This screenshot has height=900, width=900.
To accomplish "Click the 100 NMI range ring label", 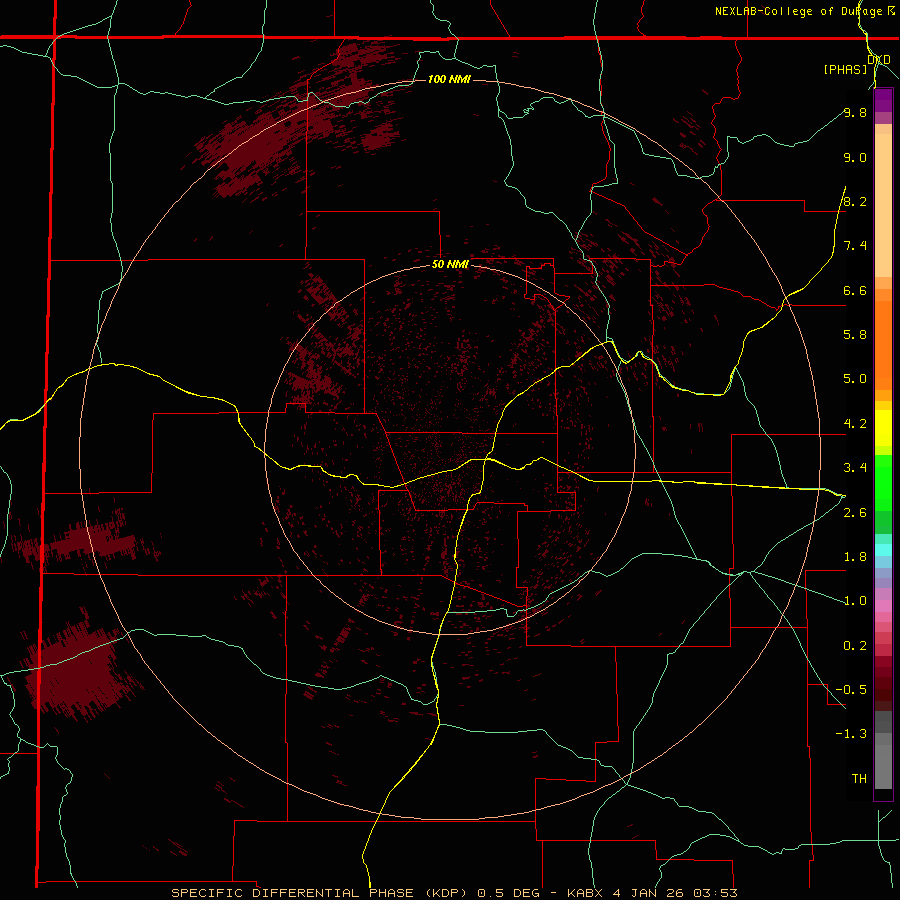I will click(x=449, y=79).
